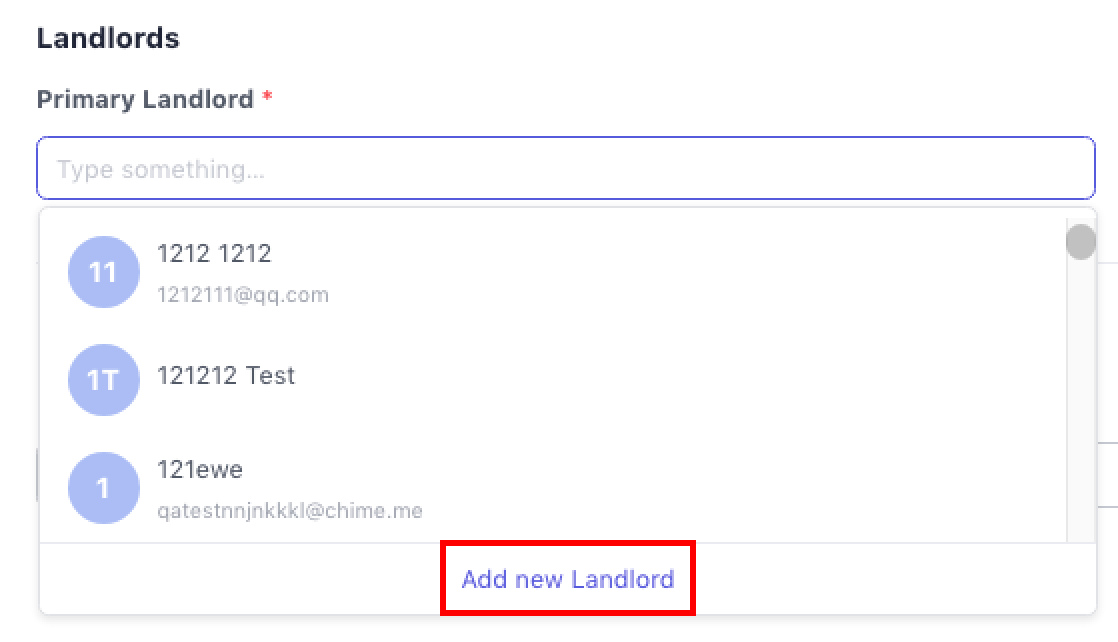Select landlord "1212 1212" from list

pyautogui.click(x=214, y=254)
